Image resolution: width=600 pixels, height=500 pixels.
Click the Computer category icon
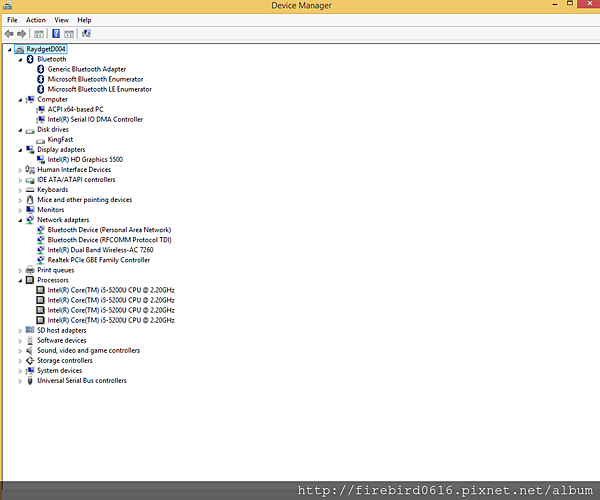(30, 99)
